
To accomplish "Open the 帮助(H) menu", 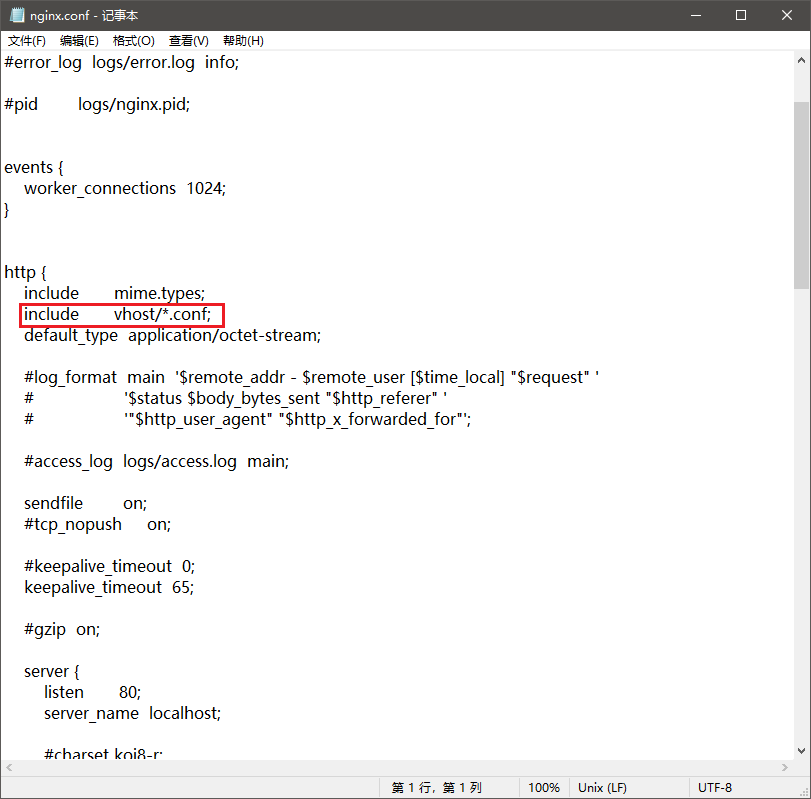I will (241, 40).
